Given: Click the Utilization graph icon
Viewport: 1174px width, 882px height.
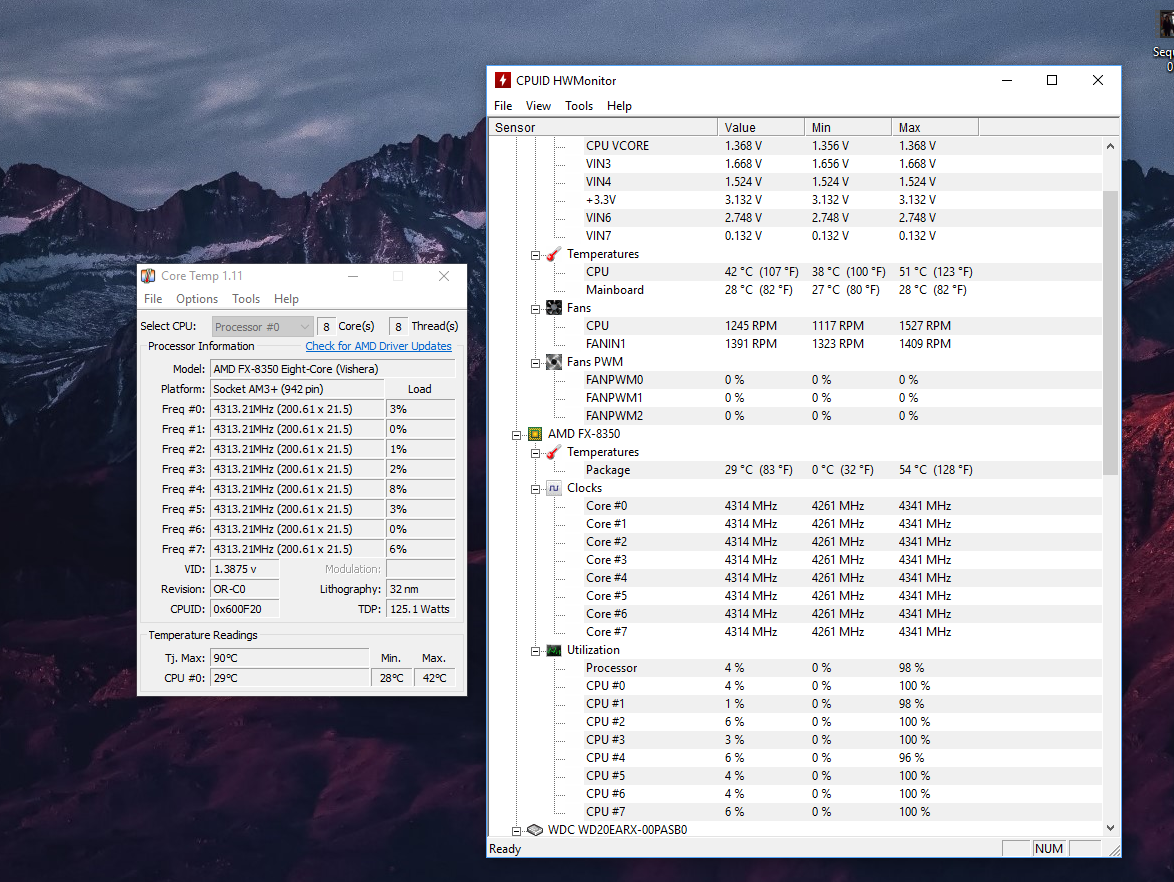Looking at the screenshot, I should (553, 650).
